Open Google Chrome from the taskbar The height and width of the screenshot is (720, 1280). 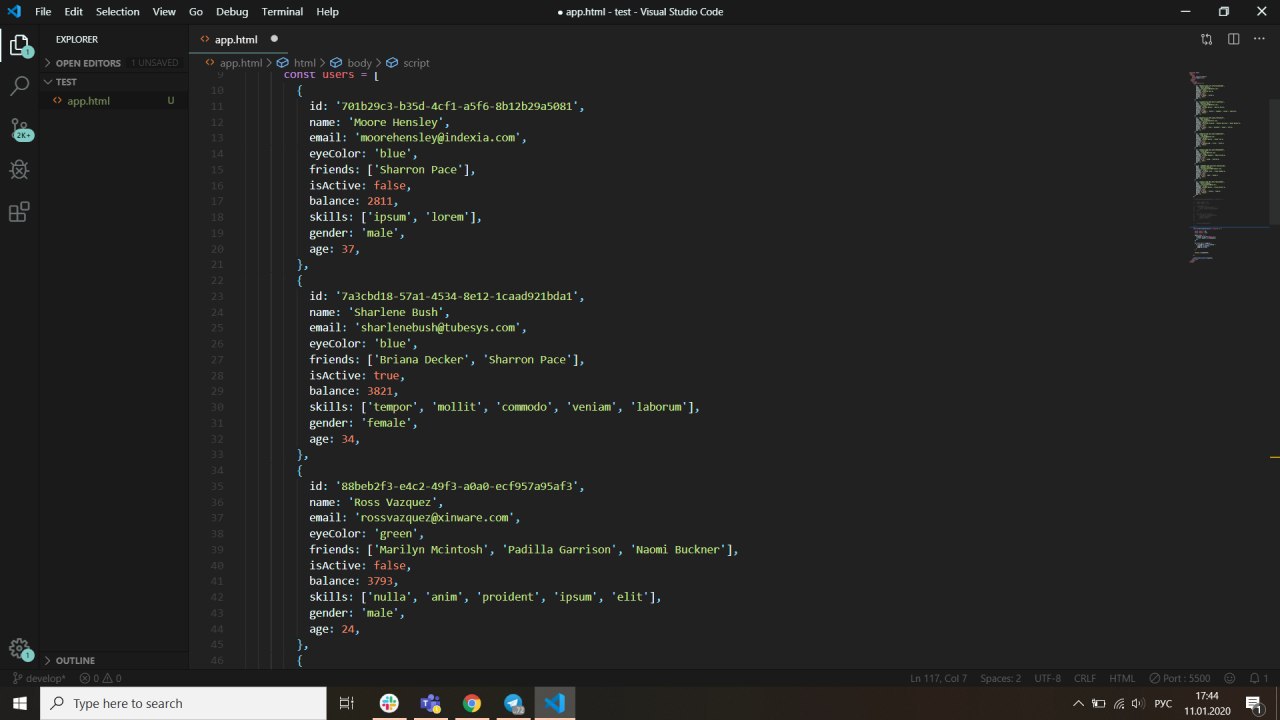coord(472,703)
